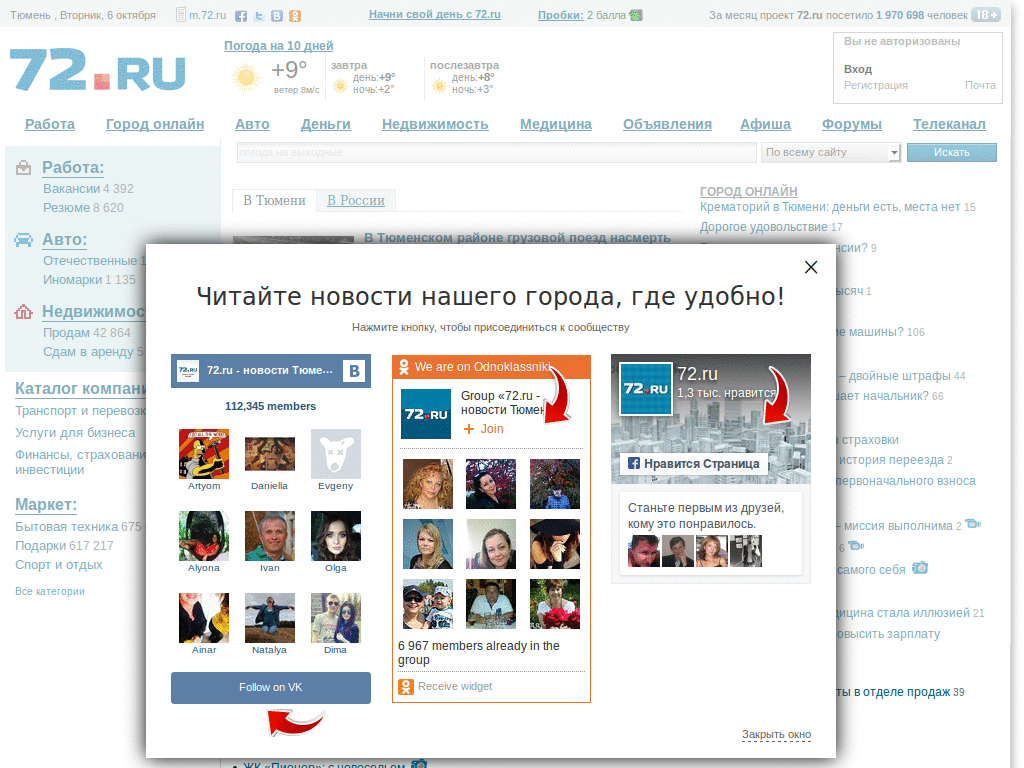The image size is (1024, 768).
Task: Open Ivan's avatar in the VK widget
Action: tap(270, 536)
